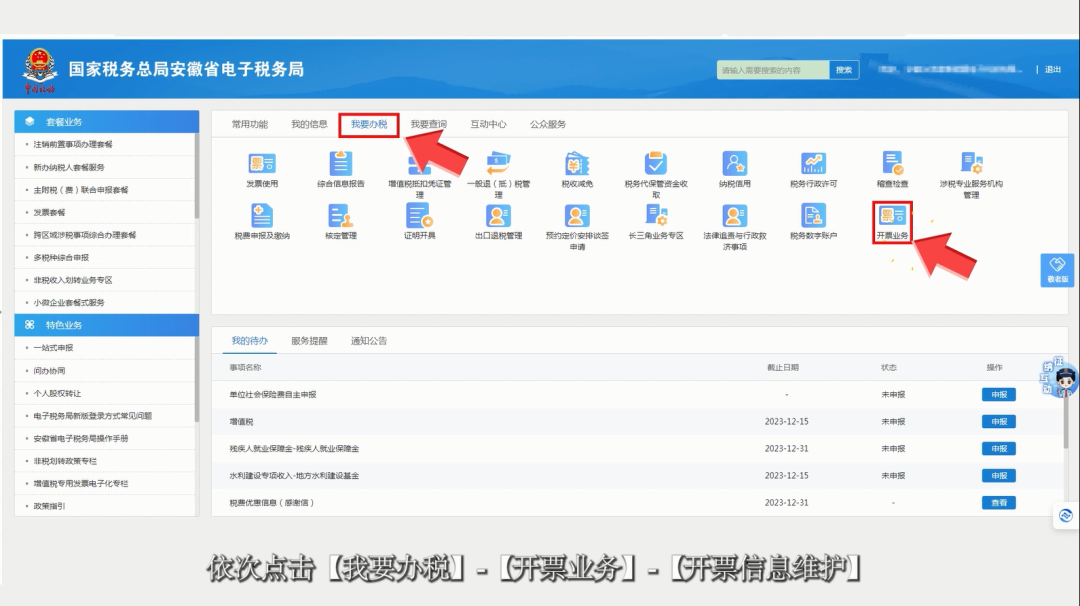
Task: Focus the search input field in header
Action: click(x=773, y=70)
